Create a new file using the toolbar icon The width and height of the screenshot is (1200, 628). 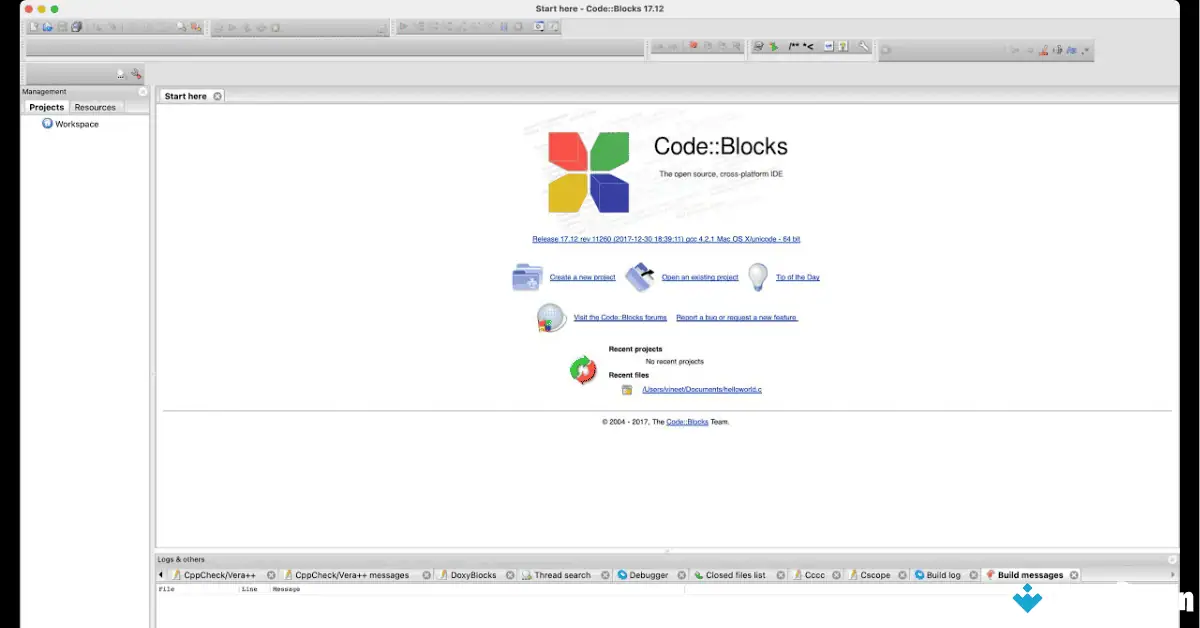(x=31, y=27)
